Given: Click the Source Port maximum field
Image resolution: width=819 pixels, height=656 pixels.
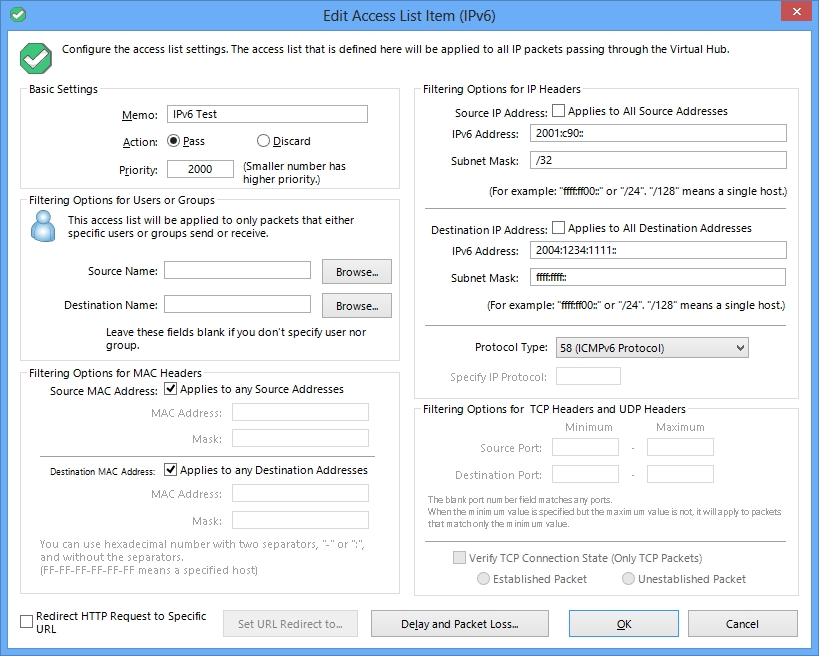Looking at the screenshot, I should tap(680, 447).
